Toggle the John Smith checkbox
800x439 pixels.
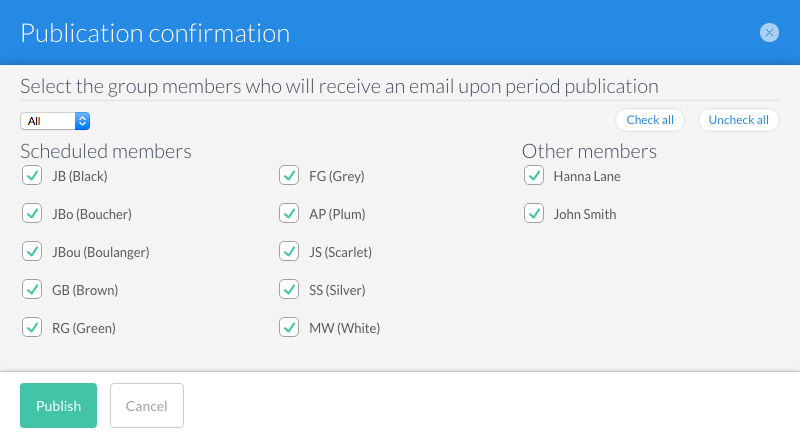tap(534, 213)
